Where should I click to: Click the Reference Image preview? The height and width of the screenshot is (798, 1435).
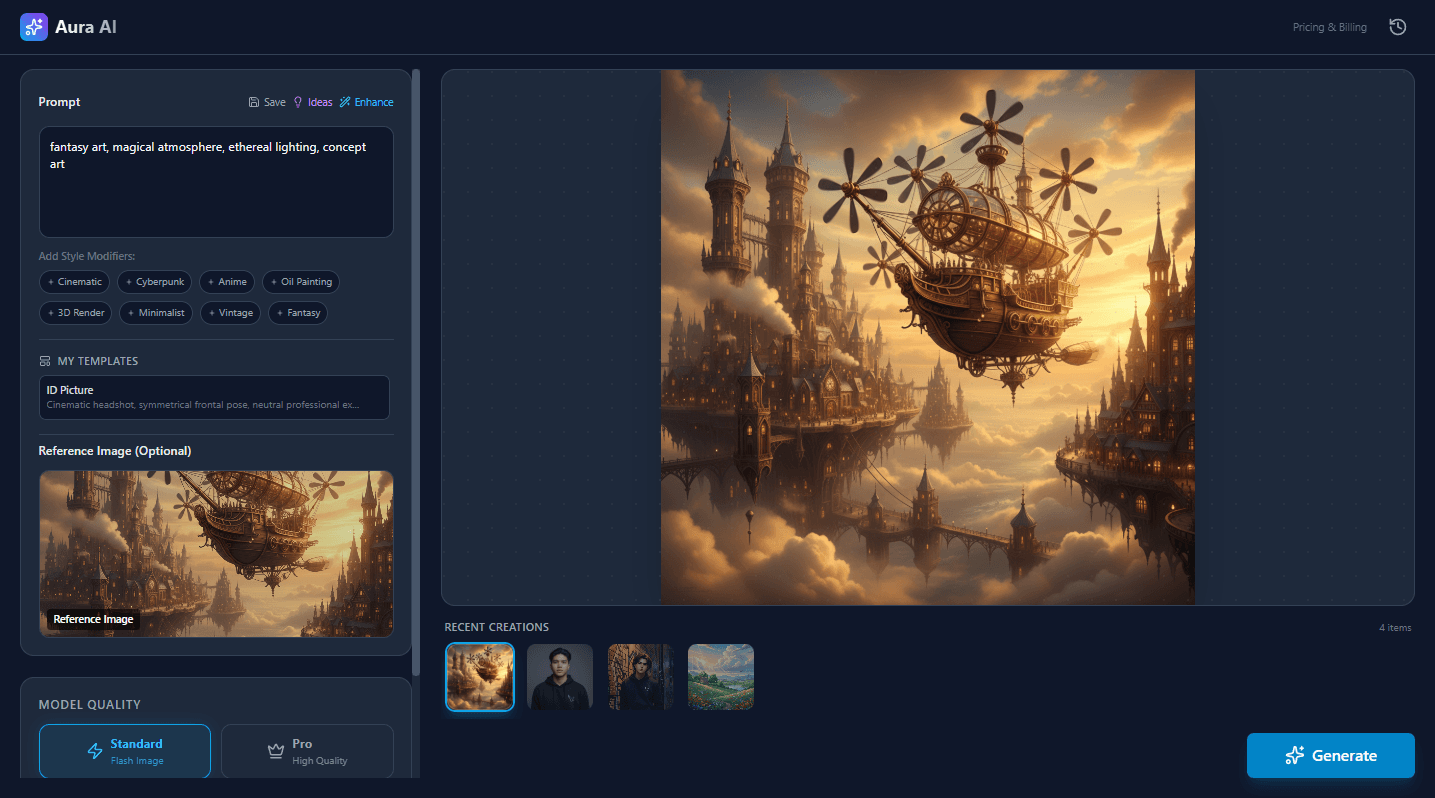216,553
